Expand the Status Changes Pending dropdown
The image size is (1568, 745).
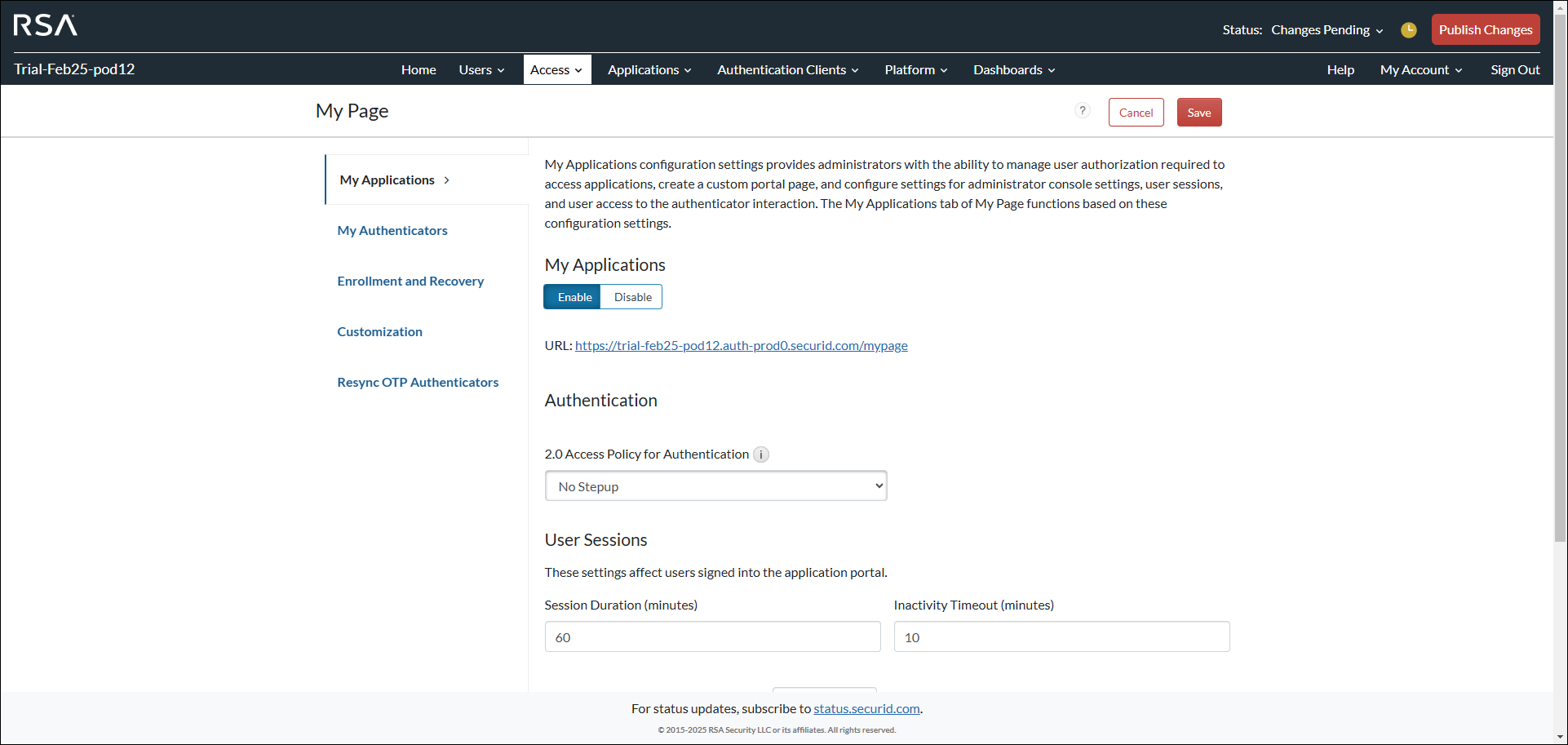coord(1327,30)
